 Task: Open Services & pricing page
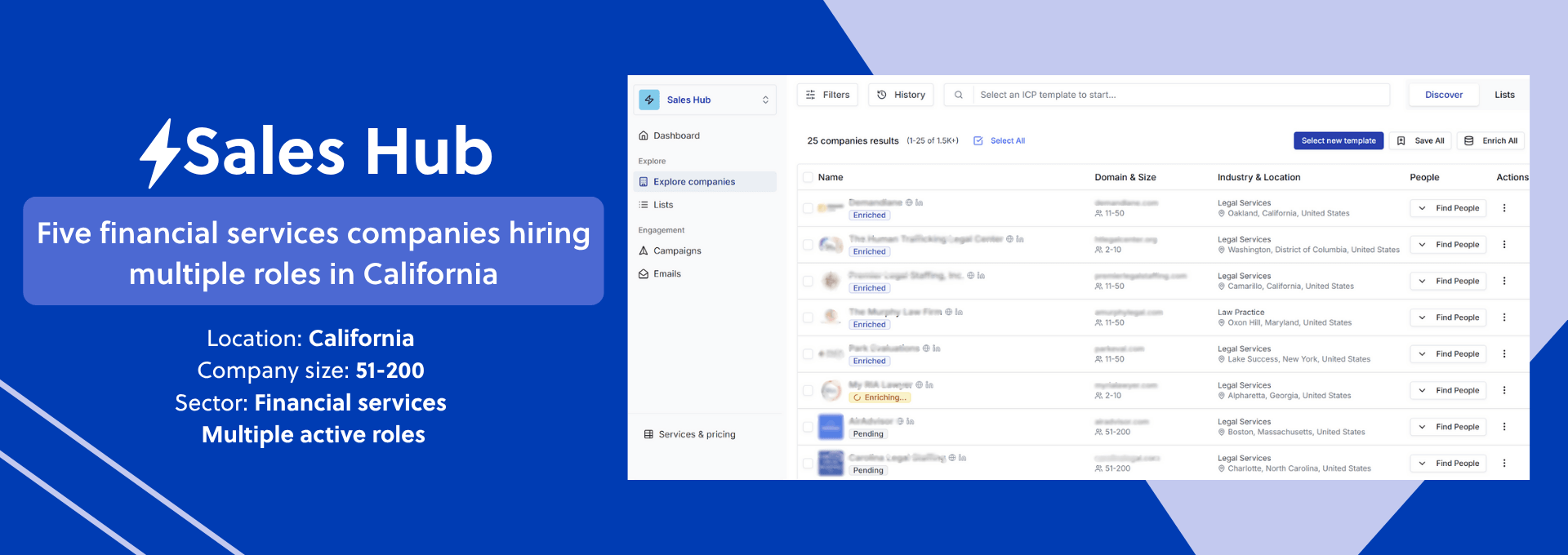coord(696,434)
